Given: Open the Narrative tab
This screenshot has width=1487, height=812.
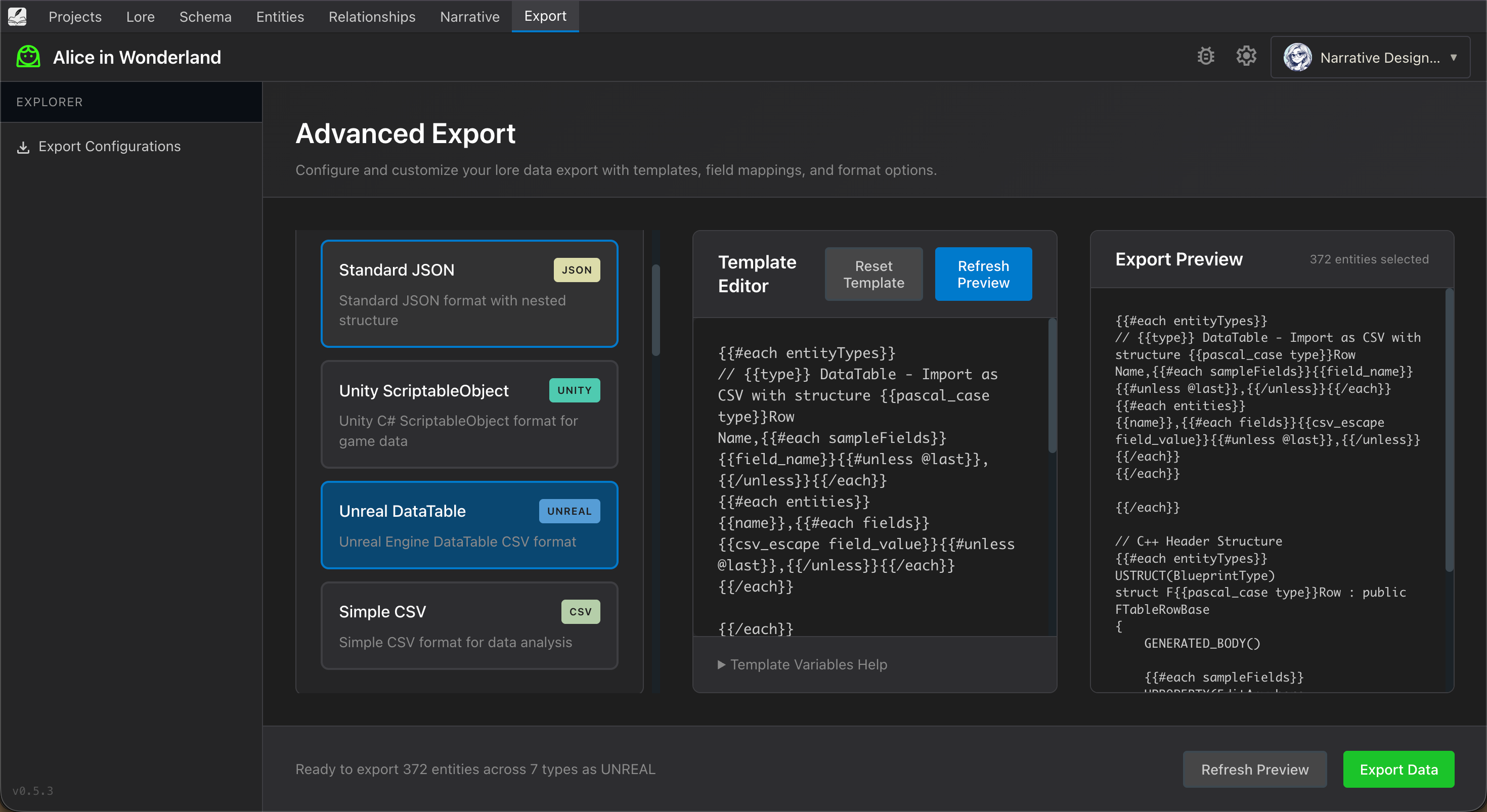Looking at the screenshot, I should point(469,17).
